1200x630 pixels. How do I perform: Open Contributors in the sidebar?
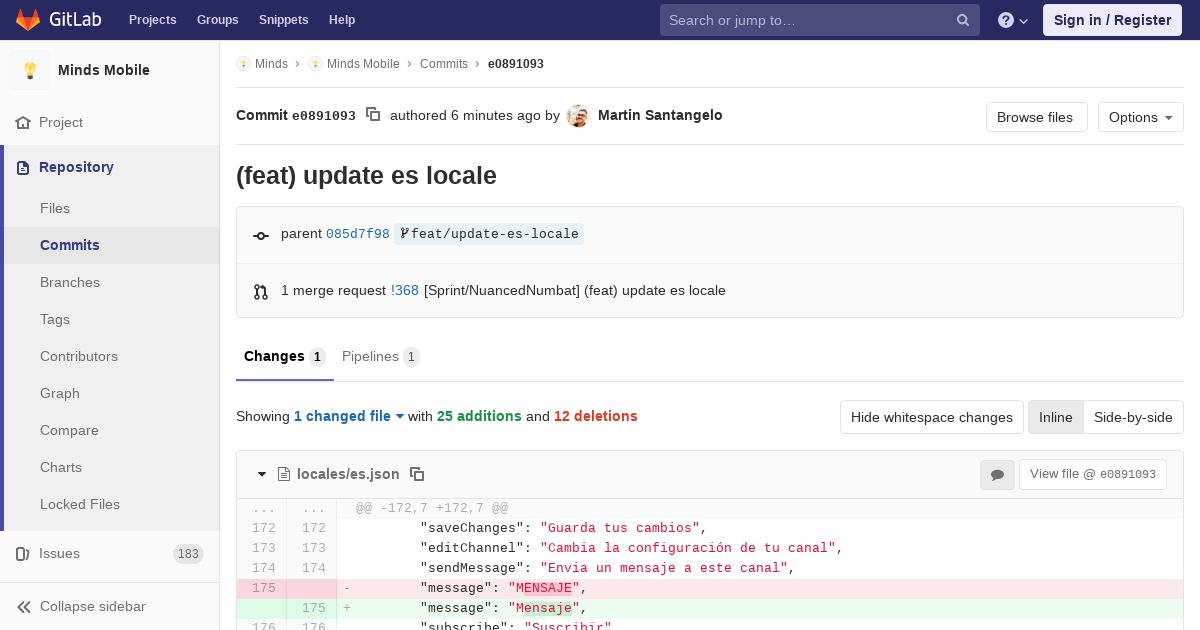click(79, 356)
